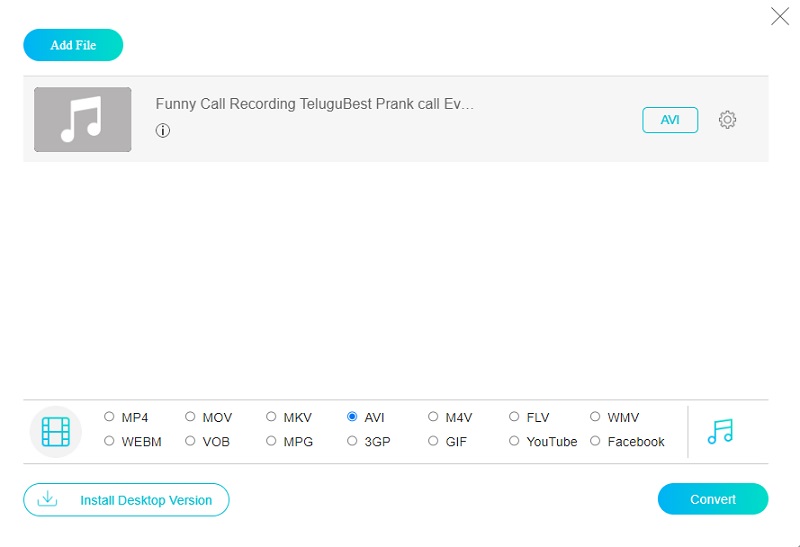Pick the WEBM format option

pos(109,441)
